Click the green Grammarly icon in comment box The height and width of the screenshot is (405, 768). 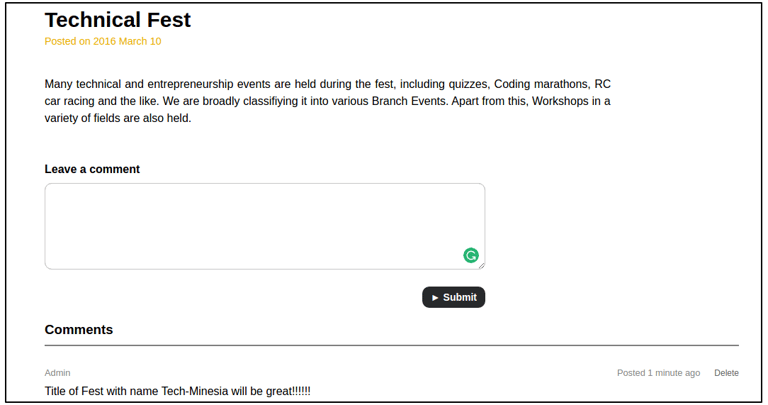coord(471,255)
